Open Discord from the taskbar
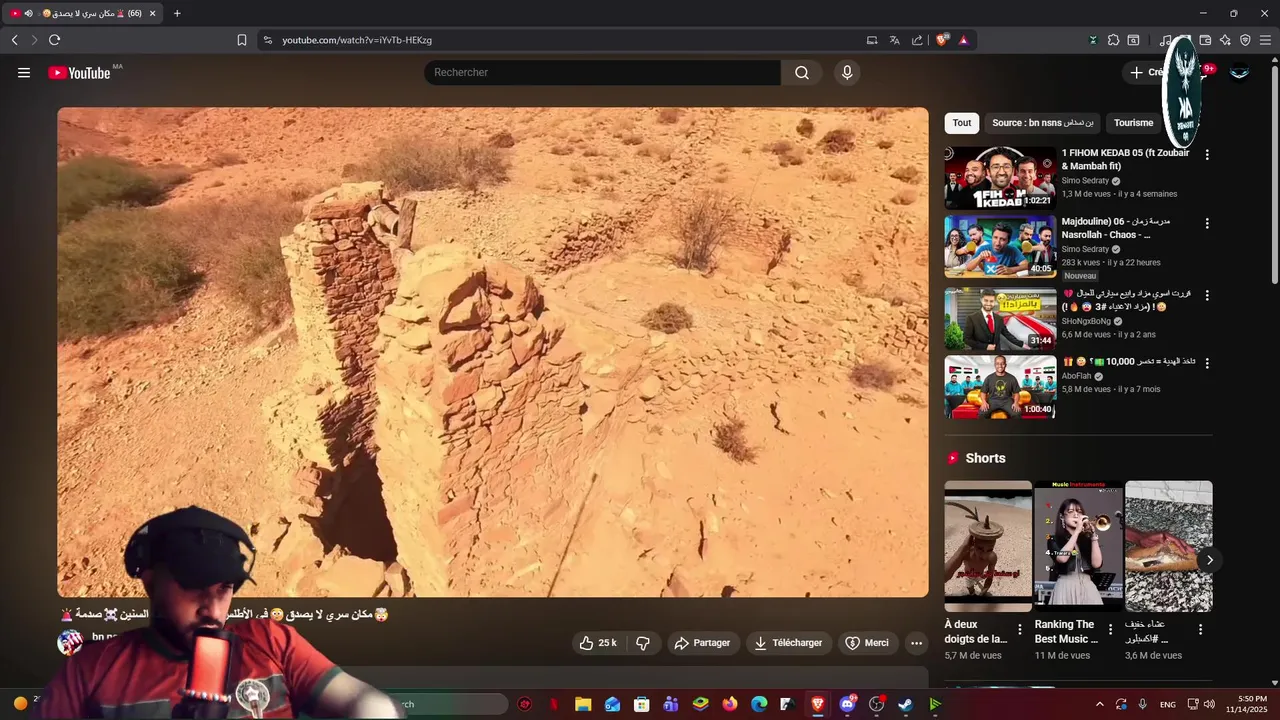The image size is (1280, 720). (848, 704)
